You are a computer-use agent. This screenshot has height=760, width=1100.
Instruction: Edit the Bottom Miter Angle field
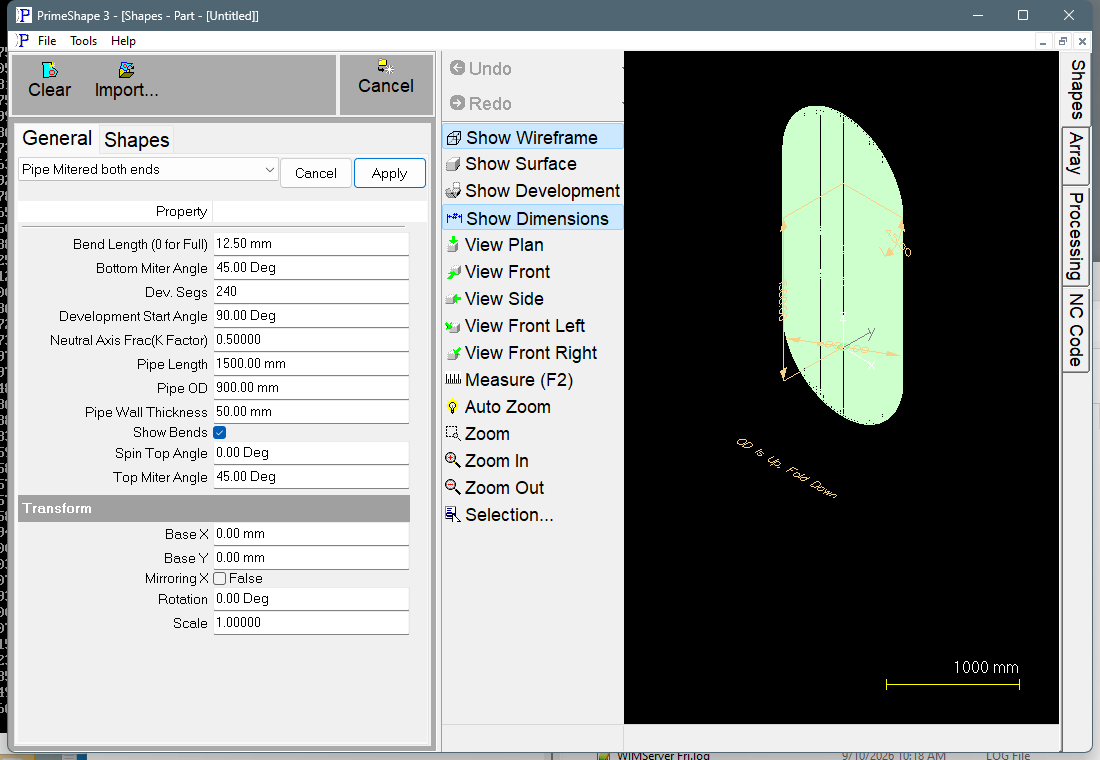point(311,267)
